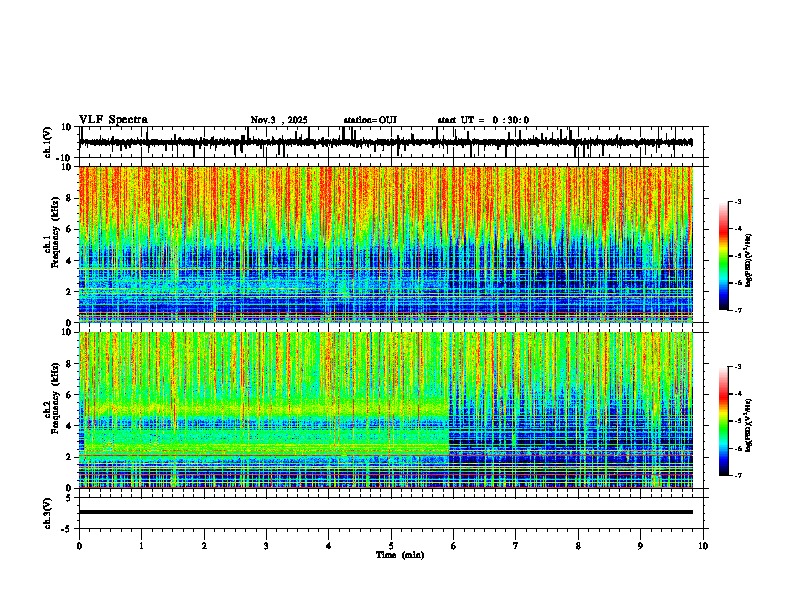
Task: Click the log(PSD) label beside ch.2 colorbar
Action: pos(749,425)
